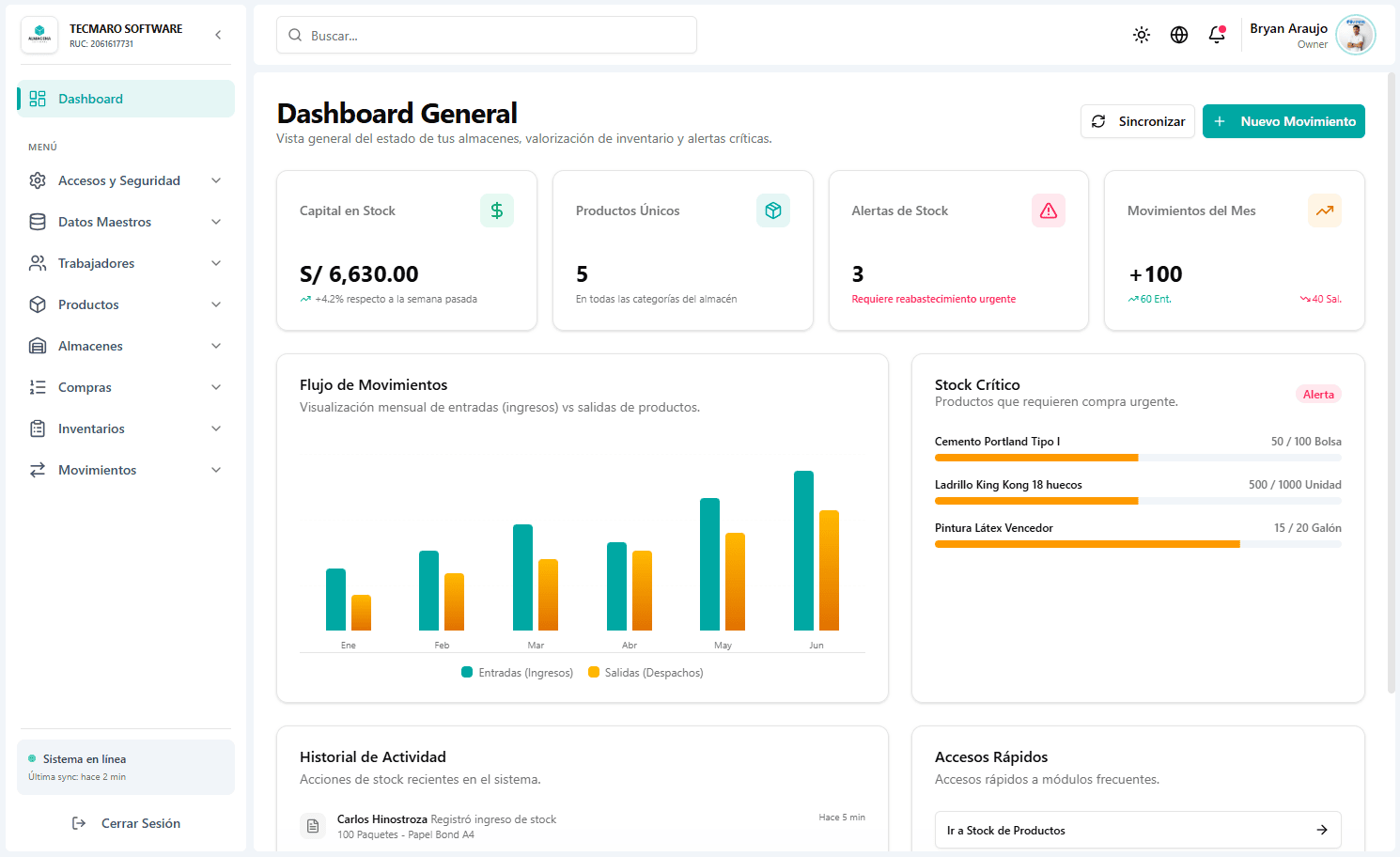Create a Nuevo Movimiento

coord(1283,121)
